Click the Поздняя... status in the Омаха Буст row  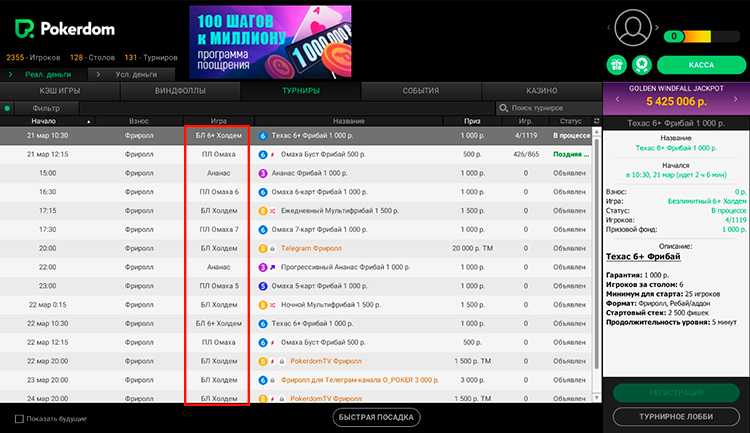tap(571, 155)
